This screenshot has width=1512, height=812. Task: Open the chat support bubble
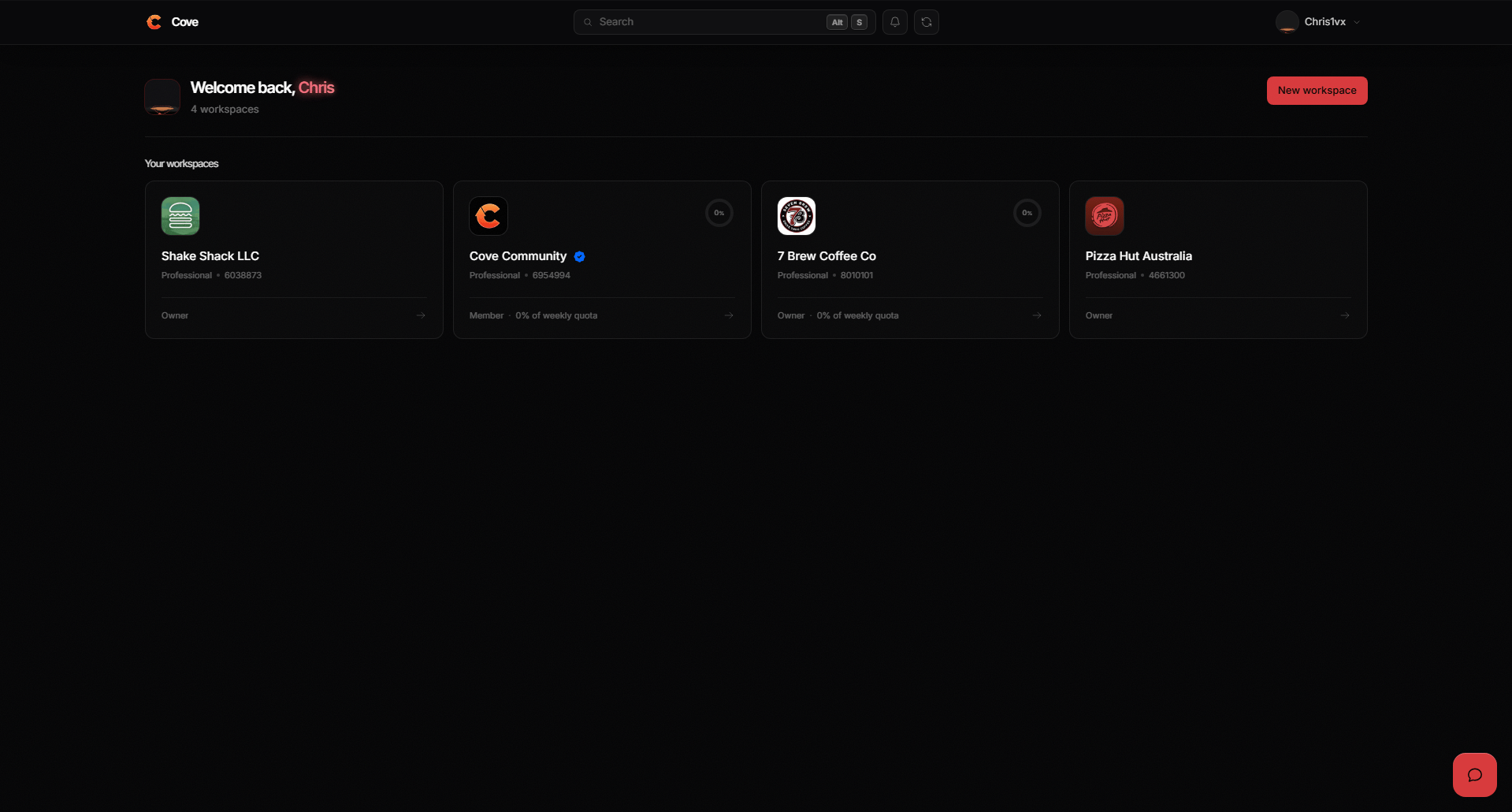point(1475,775)
